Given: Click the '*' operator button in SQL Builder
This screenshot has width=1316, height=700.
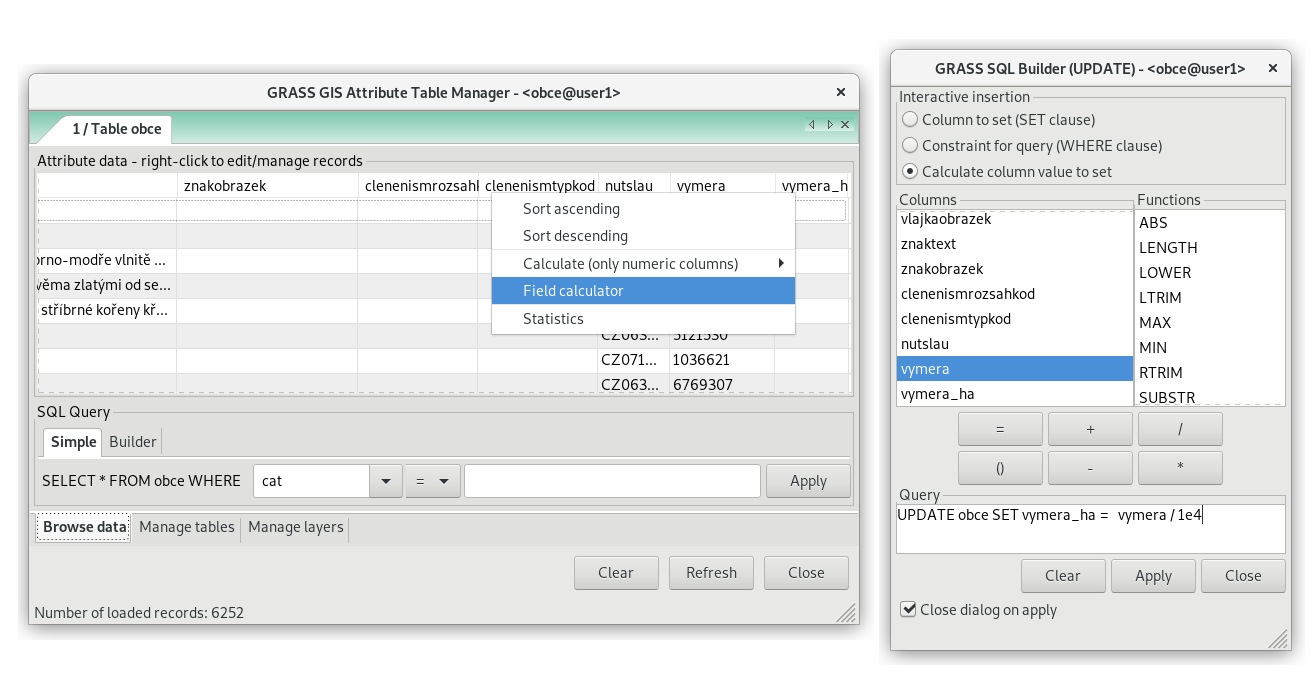Looking at the screenshot, I should tap(1180, 467).
